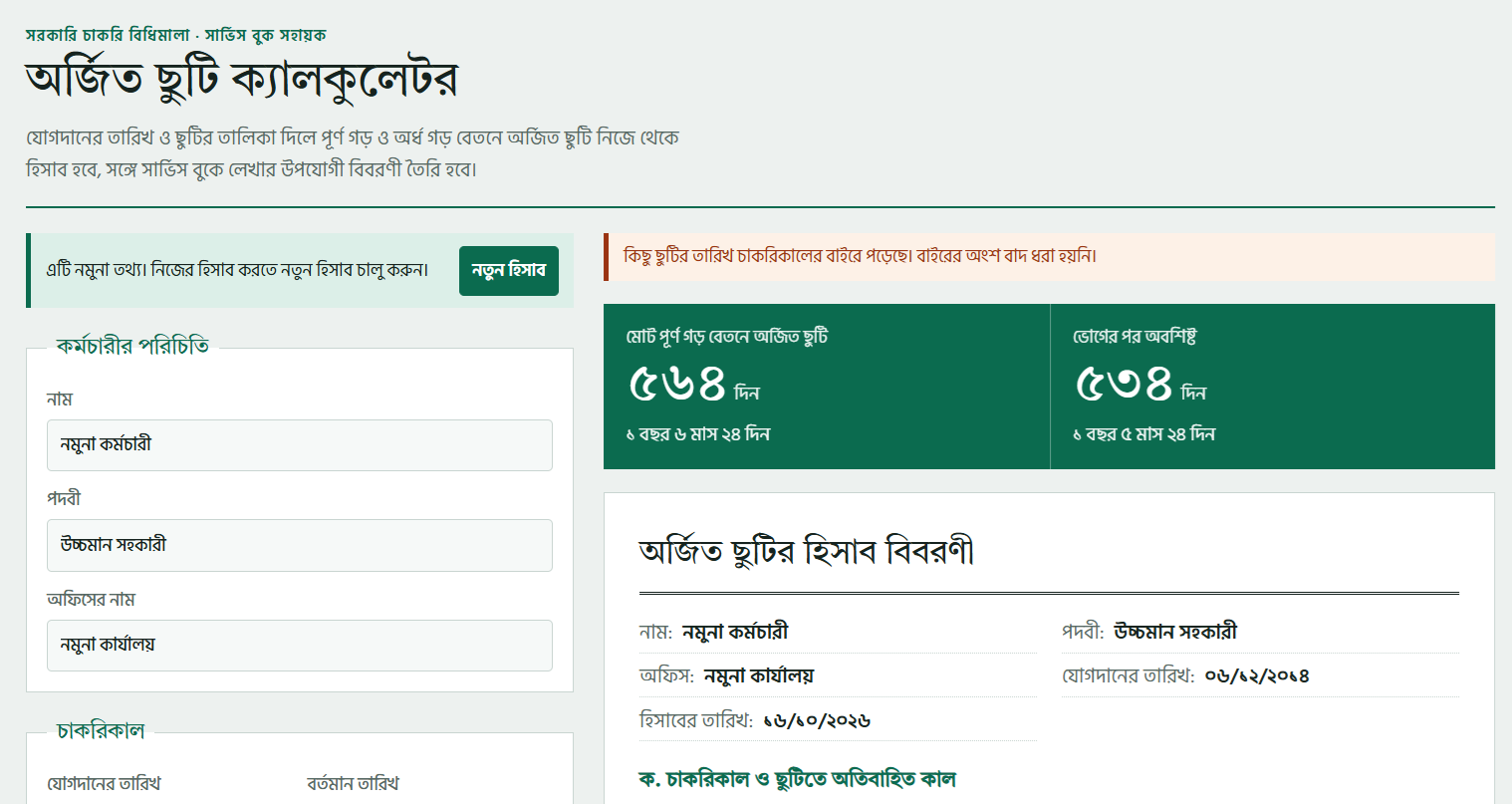Click the মোট পূর্ণ গড় বেতনে অর্জিত ছুটি label

(727, 337)
